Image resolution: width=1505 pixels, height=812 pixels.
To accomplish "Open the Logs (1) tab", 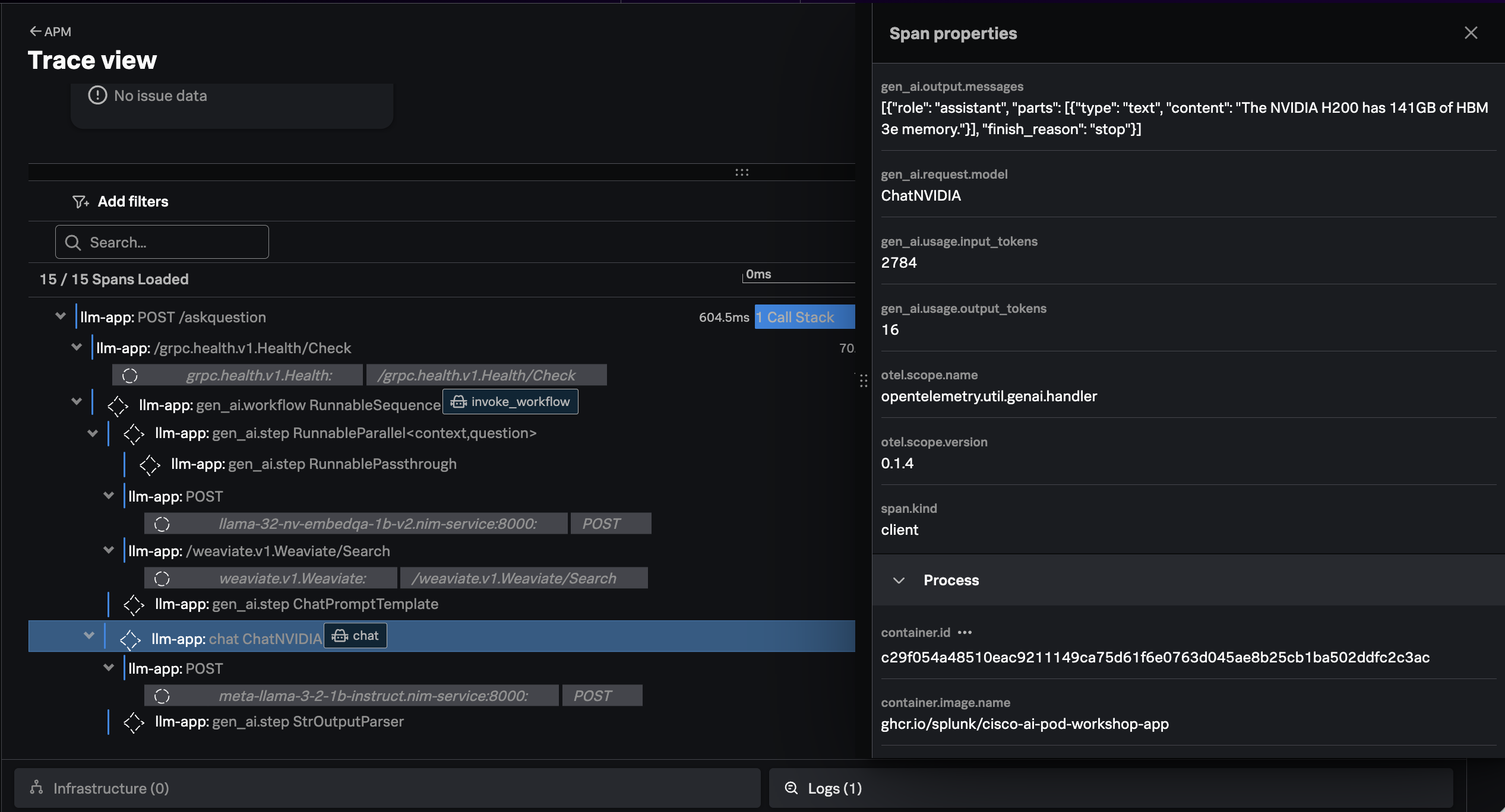I will (834, 788).
